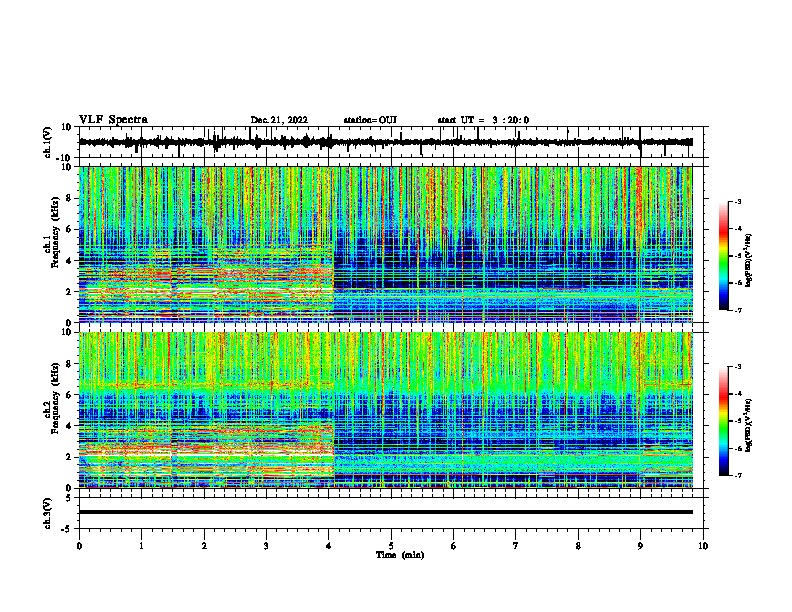The height and width of the screenshot is (612, 792).
Task: Click the ch.3 flat voltage line
Action: coord(386,512)
